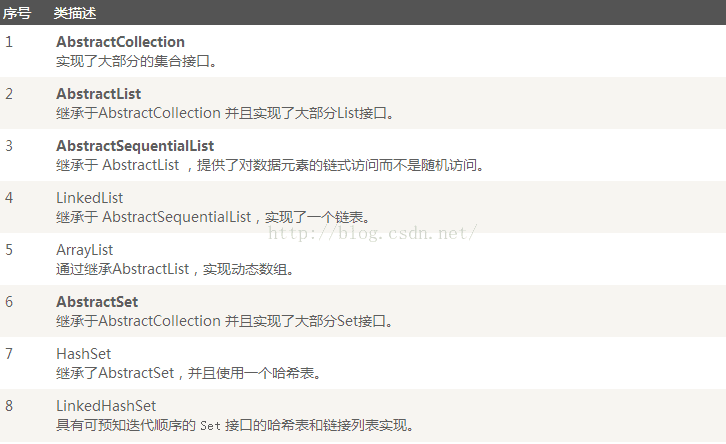This screenshot has width=726, height=444.
Task: Click the HashSet class name
Action: point(84,354)
